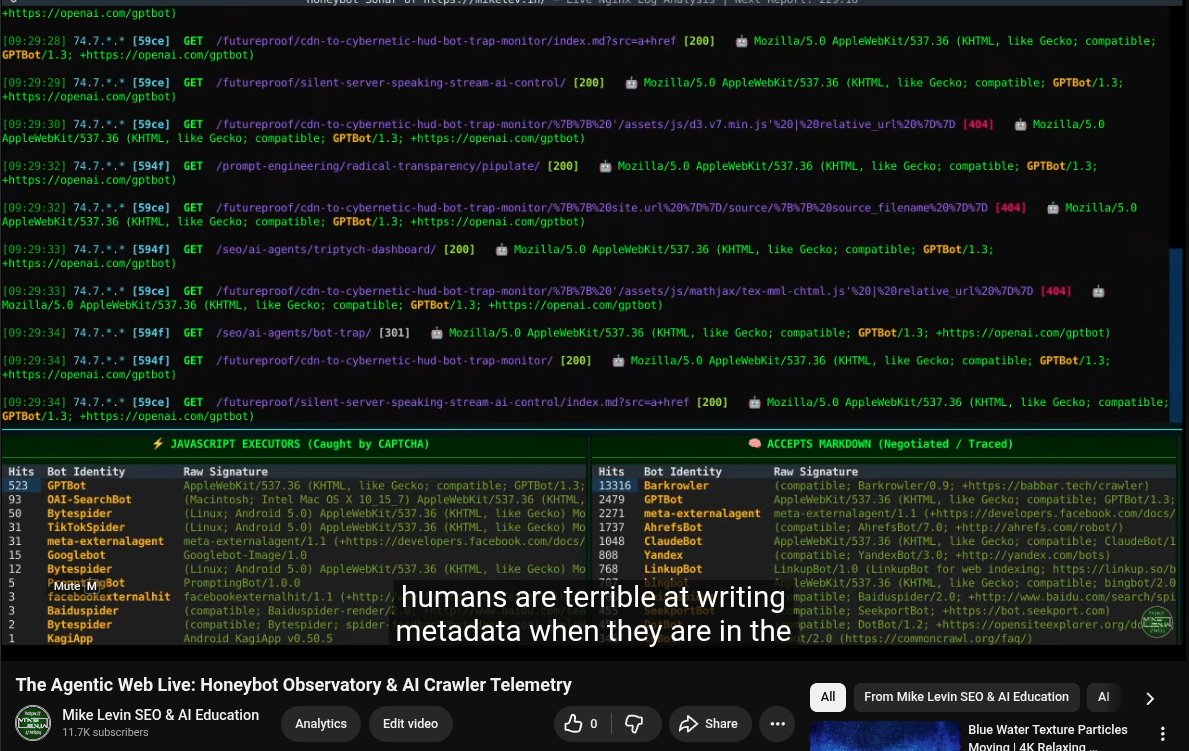Click the Edit video button

click(410, 724)
